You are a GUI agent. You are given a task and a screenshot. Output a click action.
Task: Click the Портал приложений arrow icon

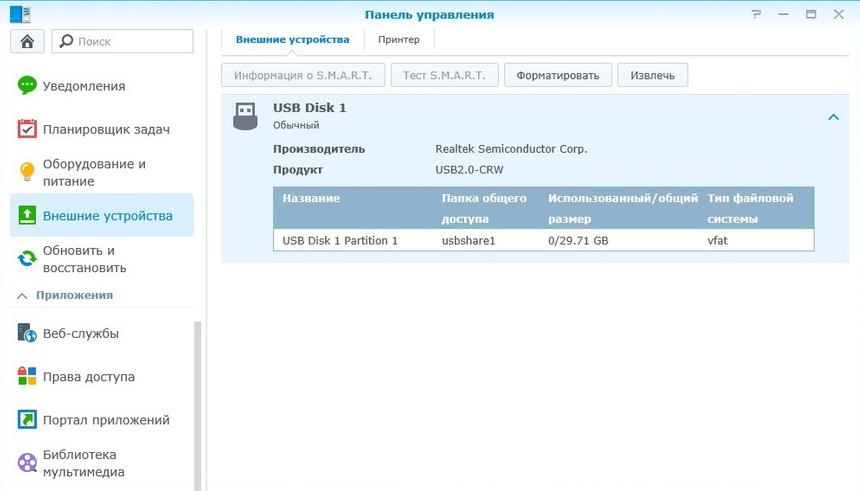(27, 420)
